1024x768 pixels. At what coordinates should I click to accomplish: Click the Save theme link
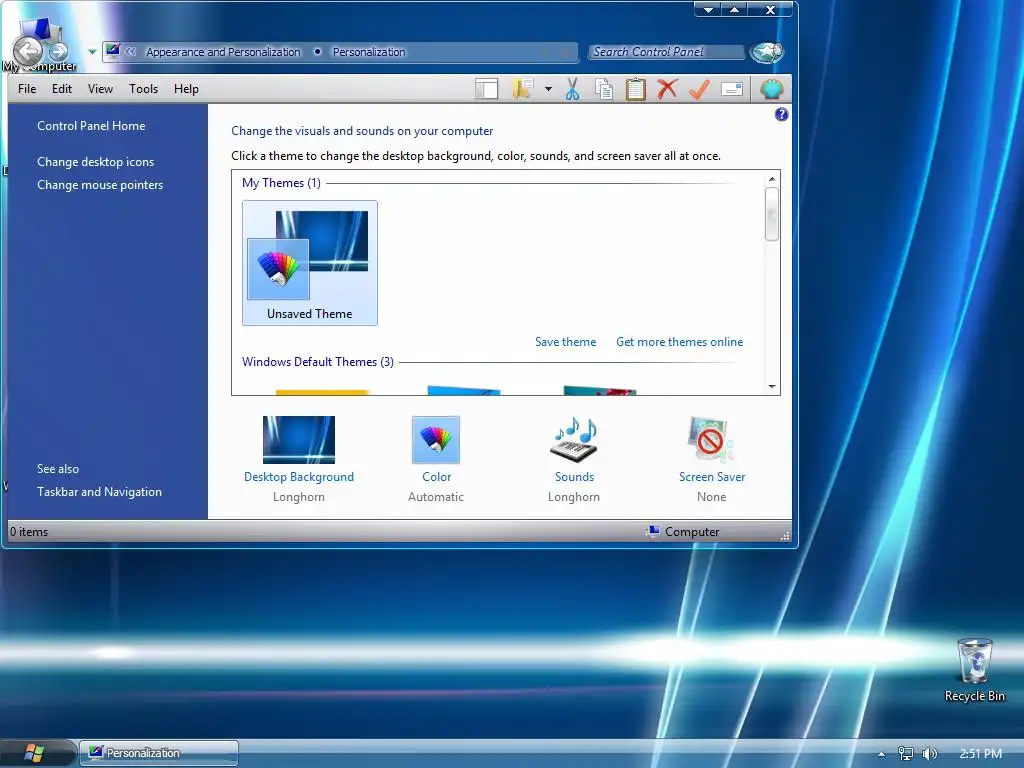tap(566, 342)
